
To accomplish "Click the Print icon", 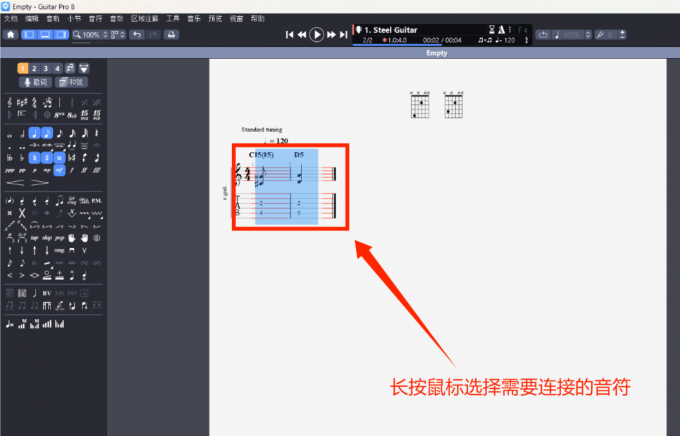I will 171,35.
